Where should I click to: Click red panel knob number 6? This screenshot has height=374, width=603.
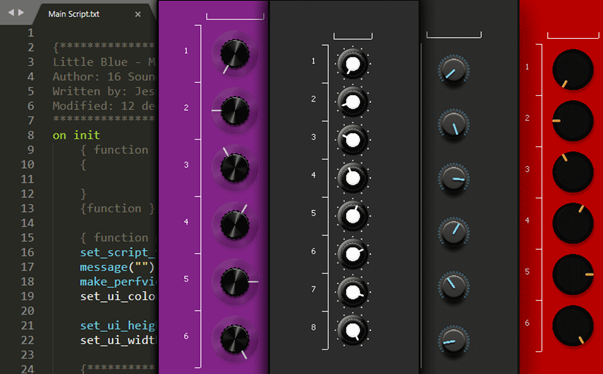coord(573,326)
